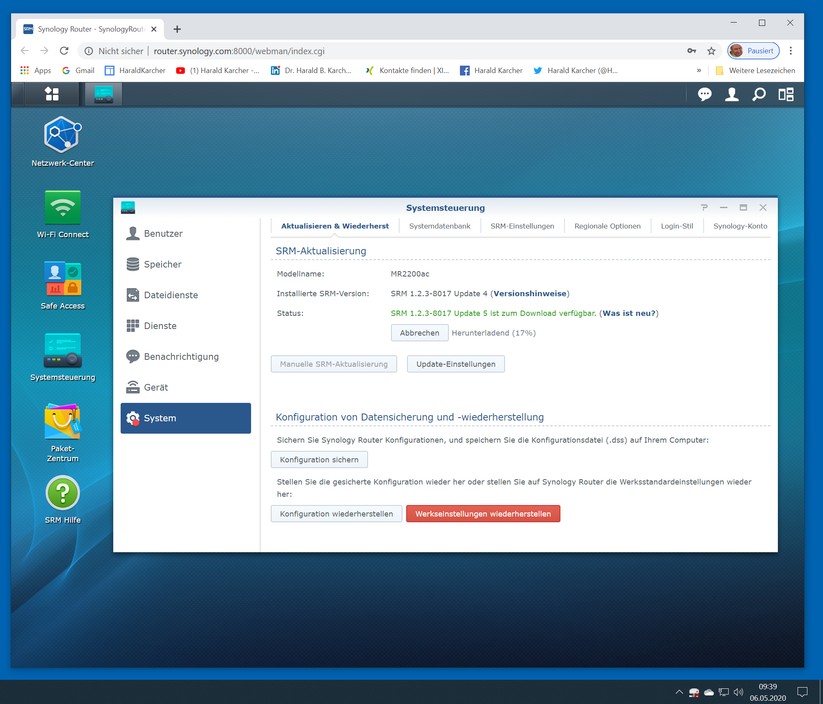Open the SRM Hilfe icon
Screen dimensions: 823x704
pos(62,493)
